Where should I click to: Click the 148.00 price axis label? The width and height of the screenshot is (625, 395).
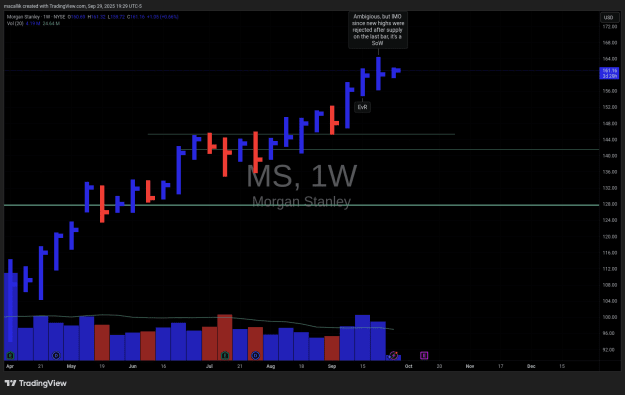tap(610, 123)
